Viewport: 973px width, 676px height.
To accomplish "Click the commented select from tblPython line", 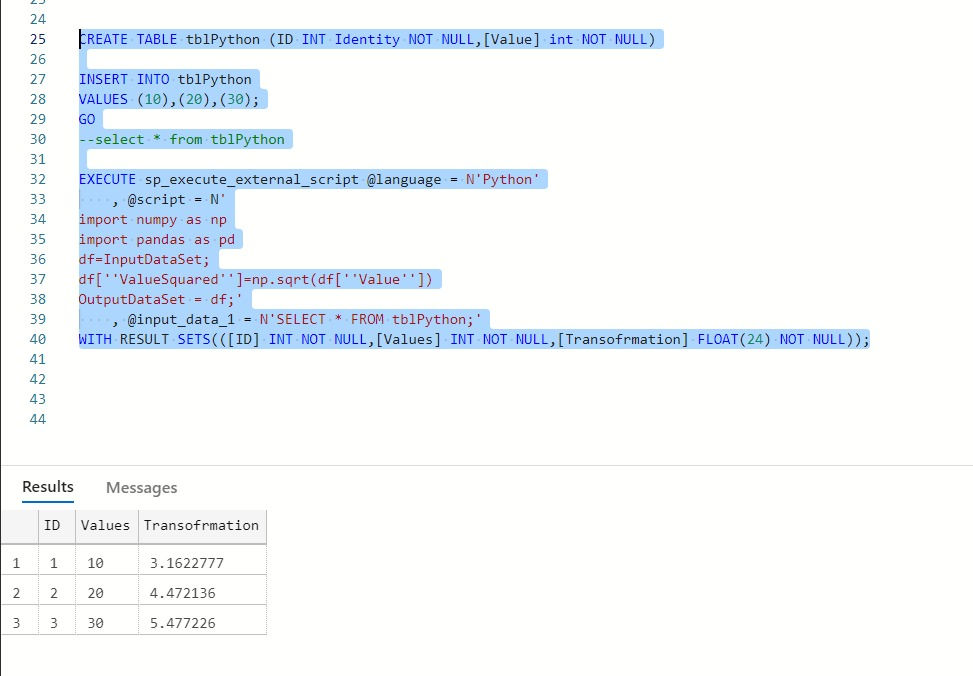I will tap(182, 140).
